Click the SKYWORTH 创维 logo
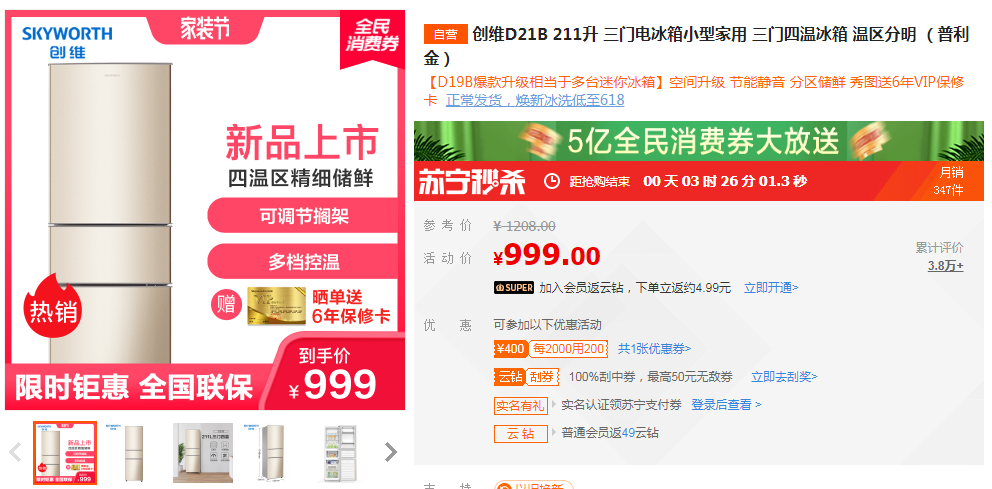 pyautogui.click(x=67, y=42)
